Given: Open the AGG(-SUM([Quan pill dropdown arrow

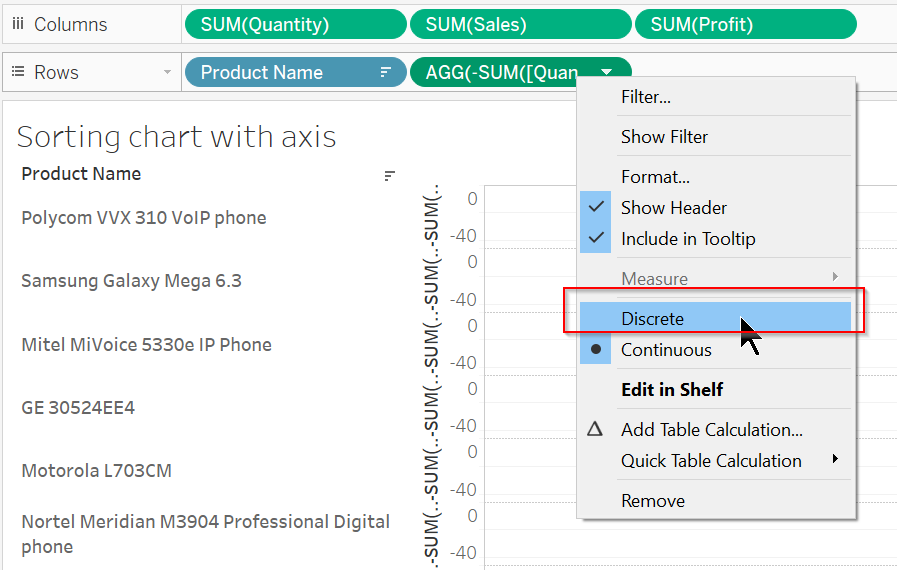Looking at the screenshot, I should (606, 72).
